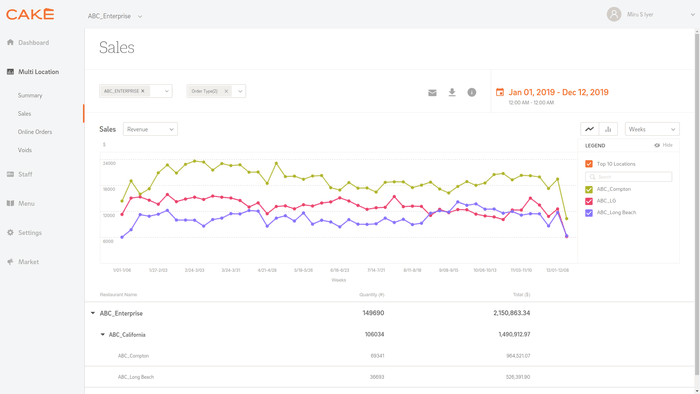Select the Sales submenu item
Screen dimensions: 700x394
point(25,114)
